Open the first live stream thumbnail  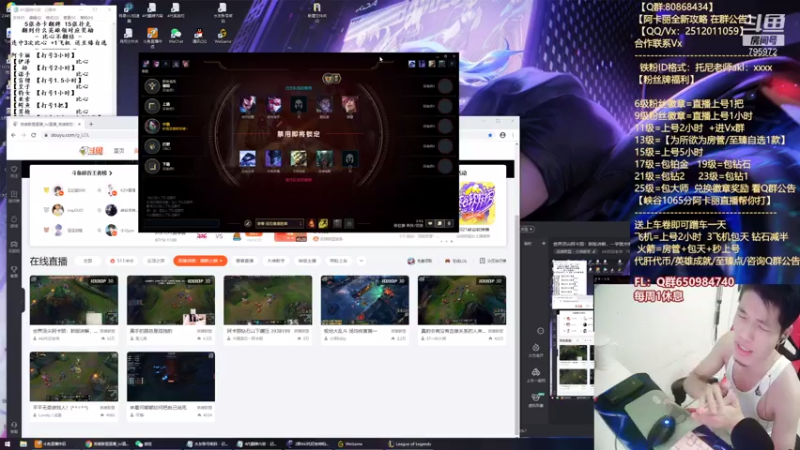[x=74, y=300]
